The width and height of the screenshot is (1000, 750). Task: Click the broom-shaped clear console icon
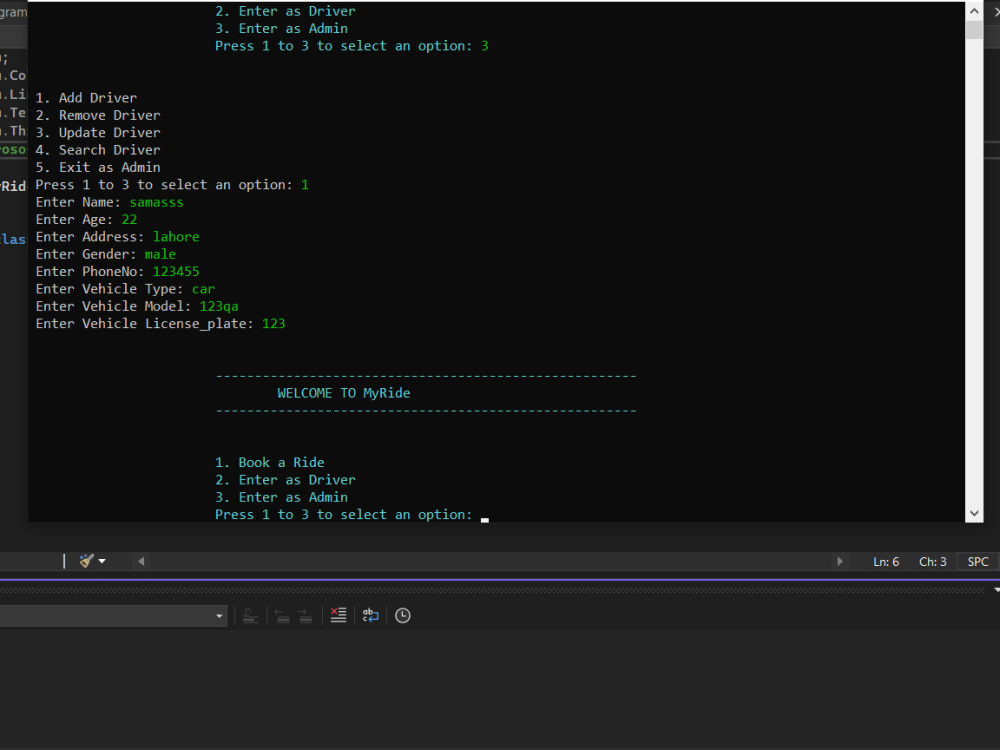[x=88, y=560]
